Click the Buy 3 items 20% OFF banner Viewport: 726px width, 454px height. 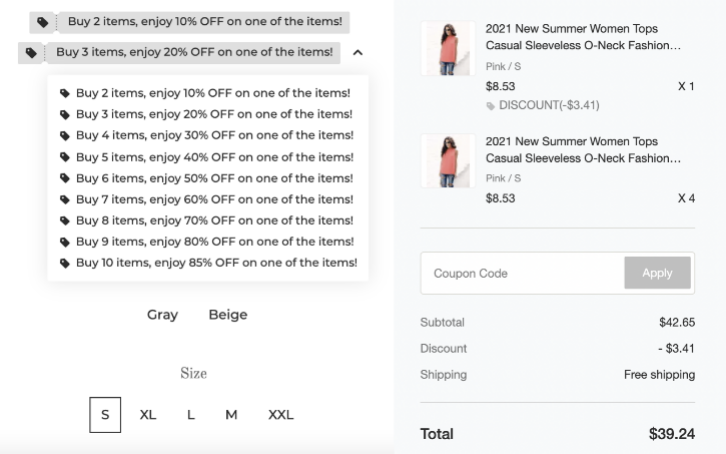click(x=194, y=52)
